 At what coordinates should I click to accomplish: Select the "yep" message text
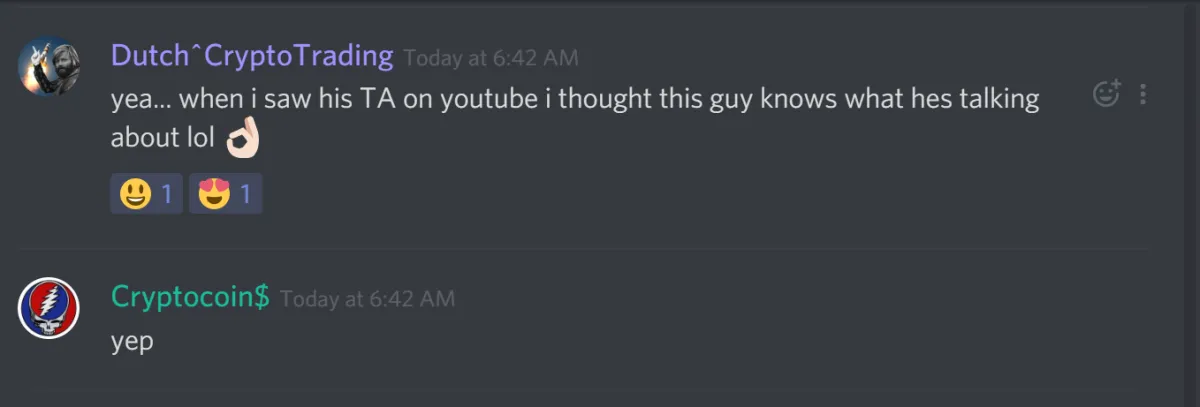(132, 342)
